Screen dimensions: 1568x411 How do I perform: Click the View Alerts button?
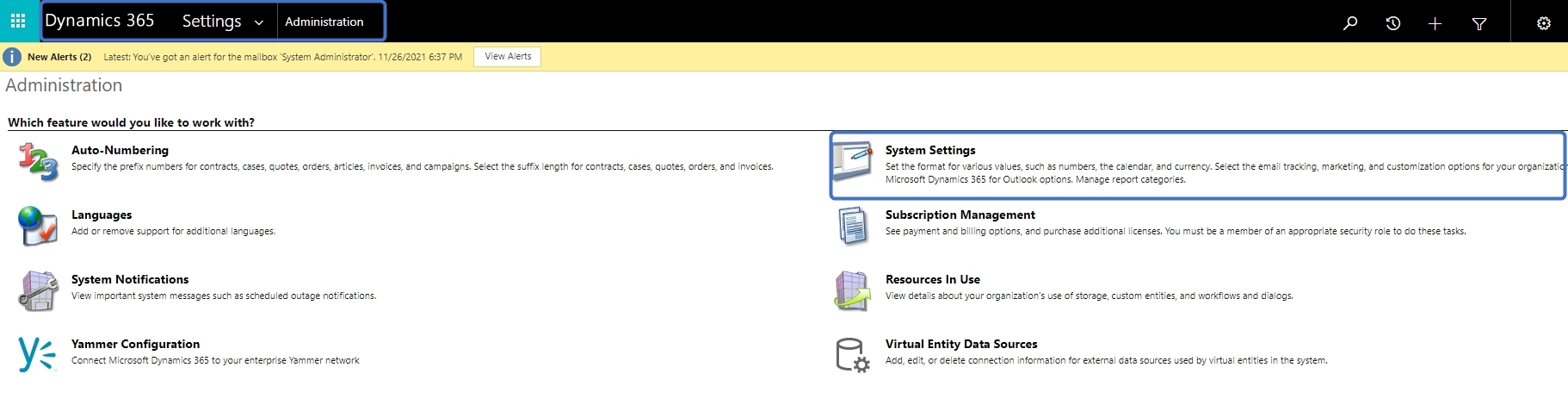pyautogui.click(x=508, y=56)
